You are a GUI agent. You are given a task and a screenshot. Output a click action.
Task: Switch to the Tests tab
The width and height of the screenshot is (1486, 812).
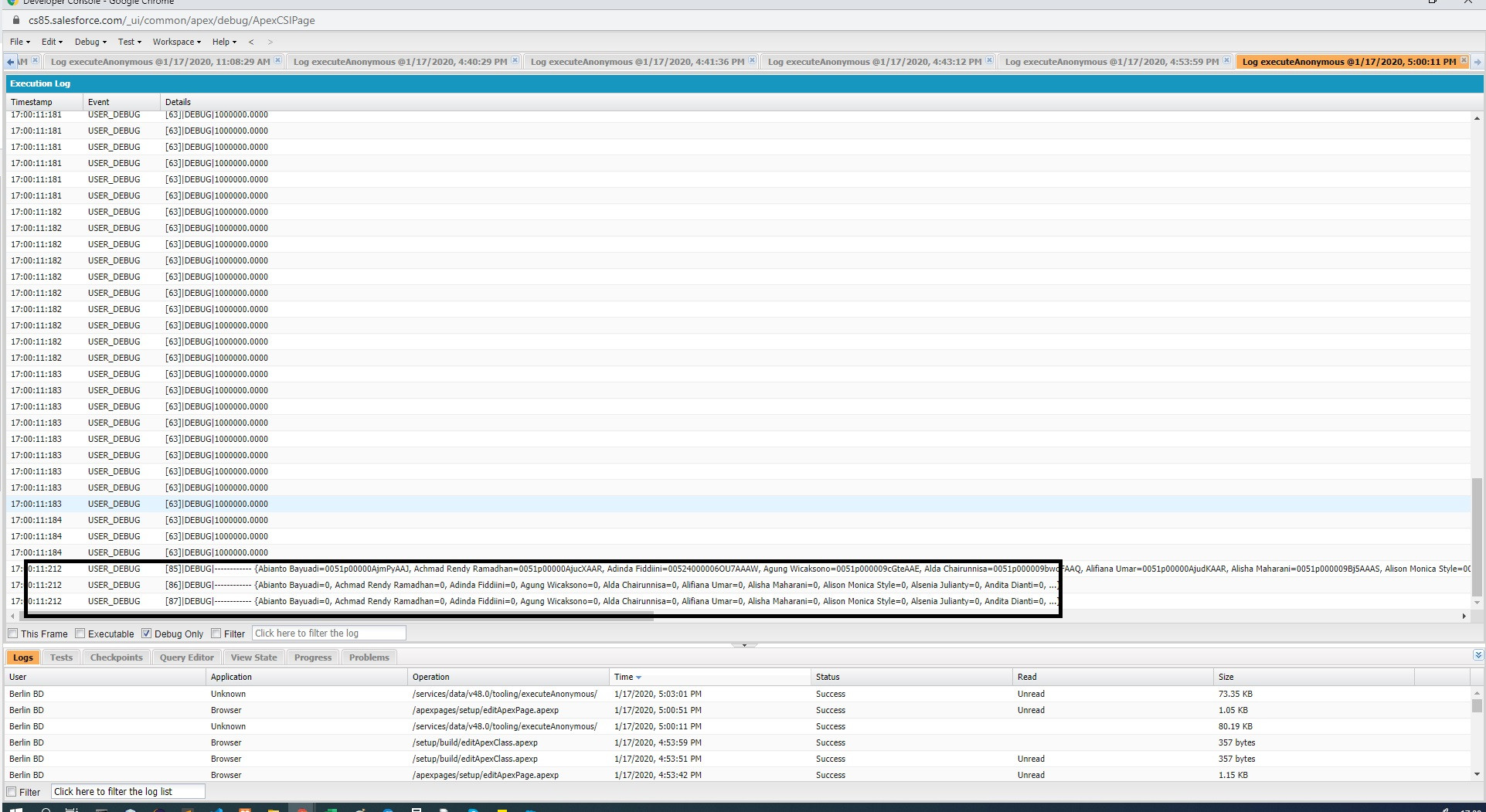[x=61, y=657]
